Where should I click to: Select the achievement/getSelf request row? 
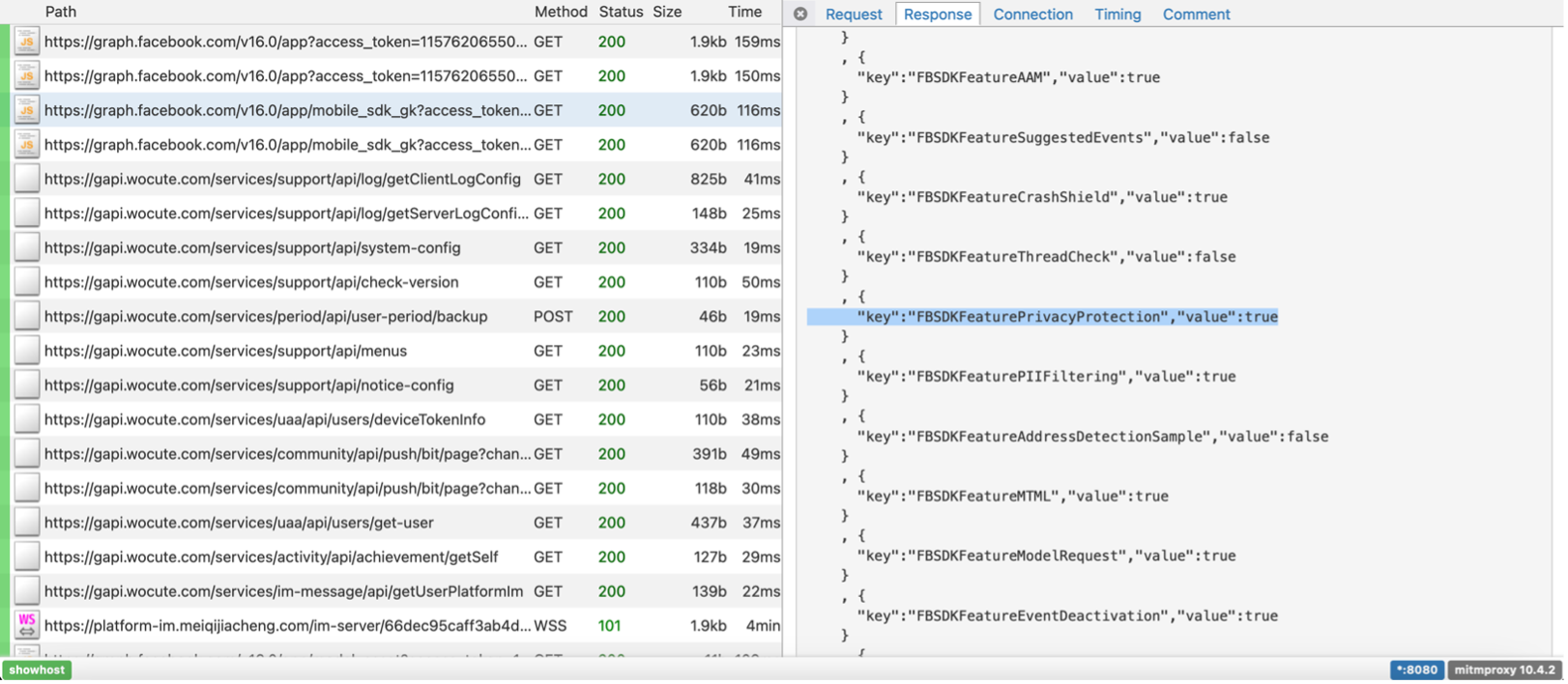[271, 556]
